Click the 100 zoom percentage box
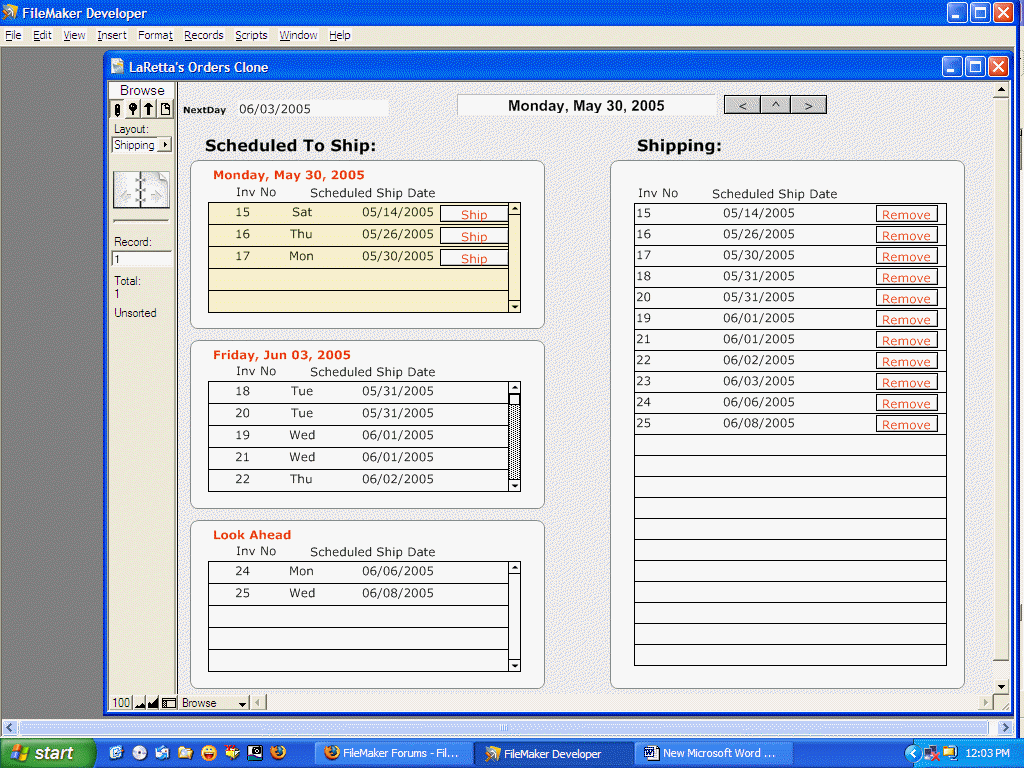The width and height of the screenshot is (1024, 768). coord(121,703)
